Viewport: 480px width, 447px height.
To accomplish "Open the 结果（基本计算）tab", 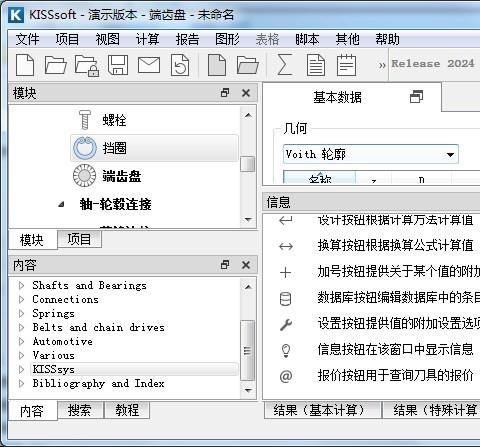I will coord(322,410).
